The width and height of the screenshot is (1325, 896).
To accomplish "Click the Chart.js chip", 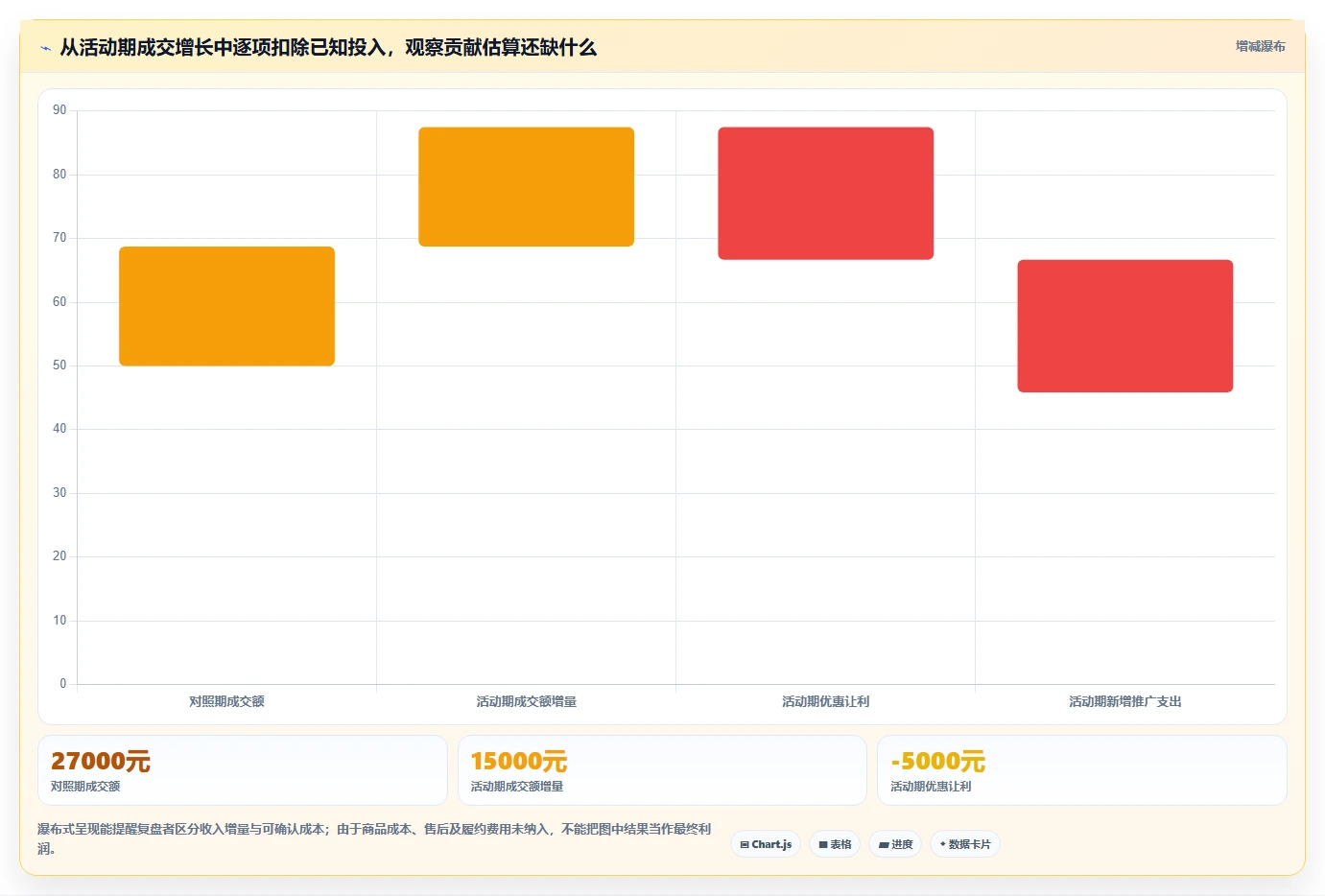I will point(766,844).
